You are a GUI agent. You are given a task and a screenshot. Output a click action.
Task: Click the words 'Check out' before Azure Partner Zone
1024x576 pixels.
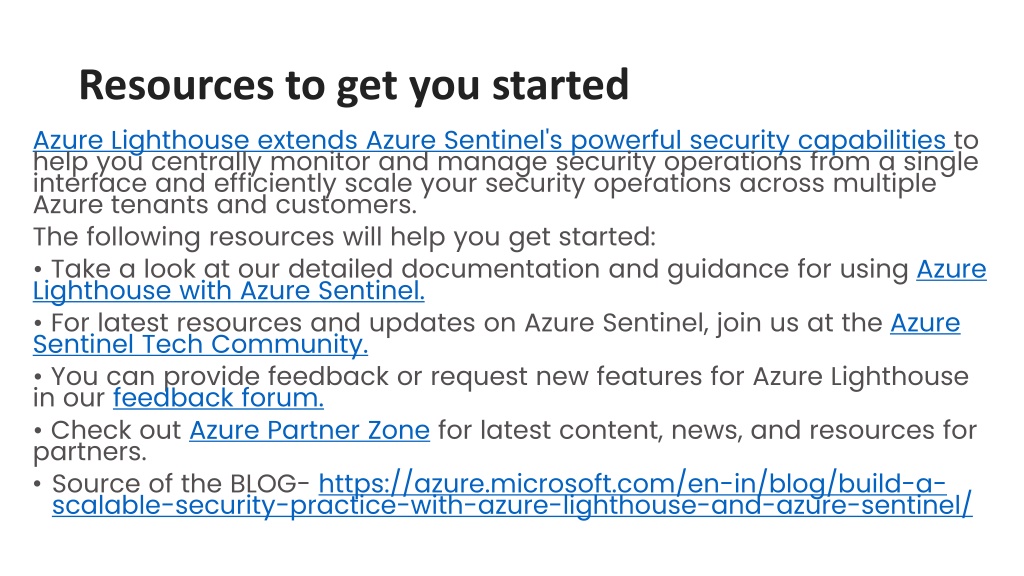pyautogui.click(x=116, y=430)
